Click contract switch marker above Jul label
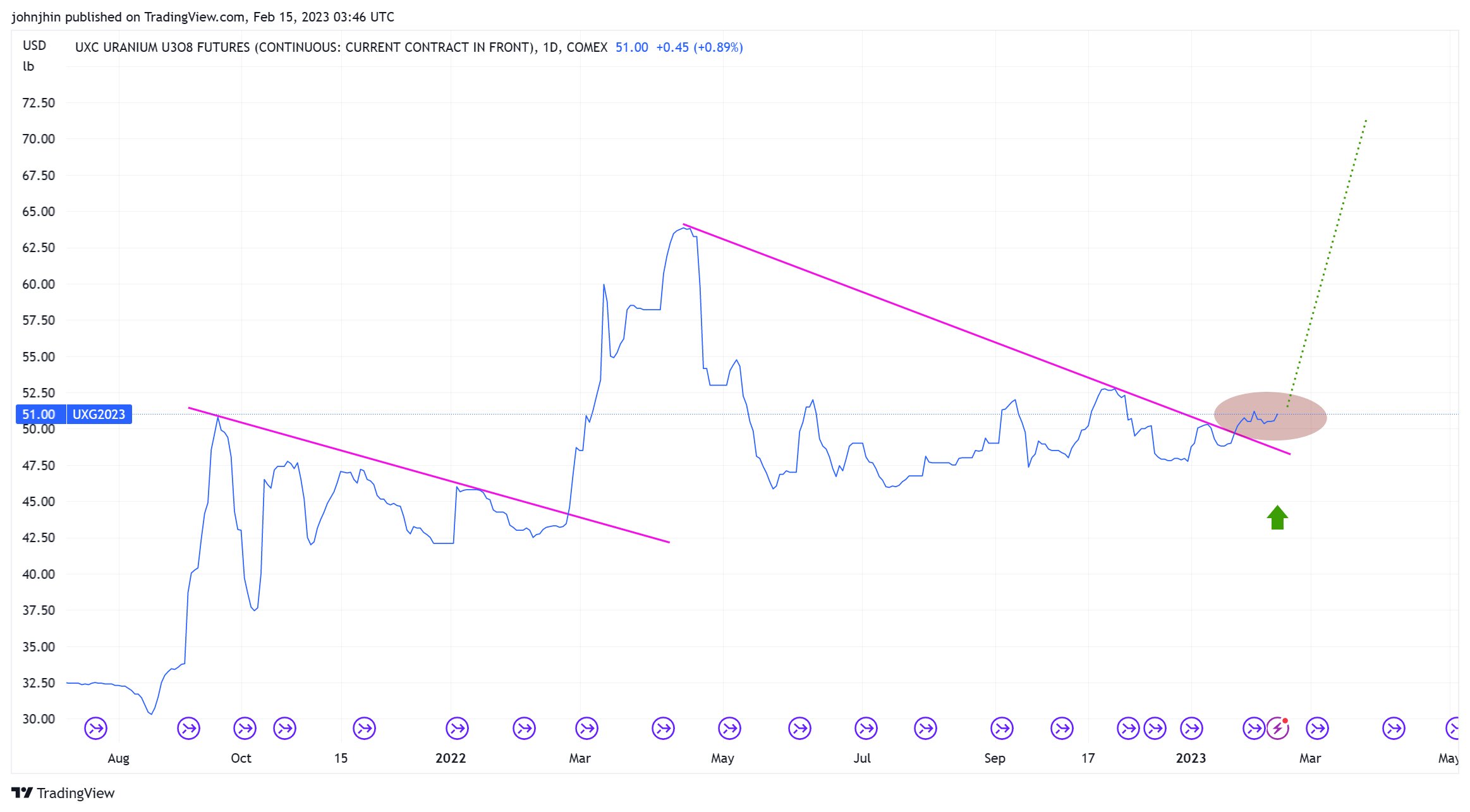The height and width of the screenshot is (812, 1470). point(866,729)
